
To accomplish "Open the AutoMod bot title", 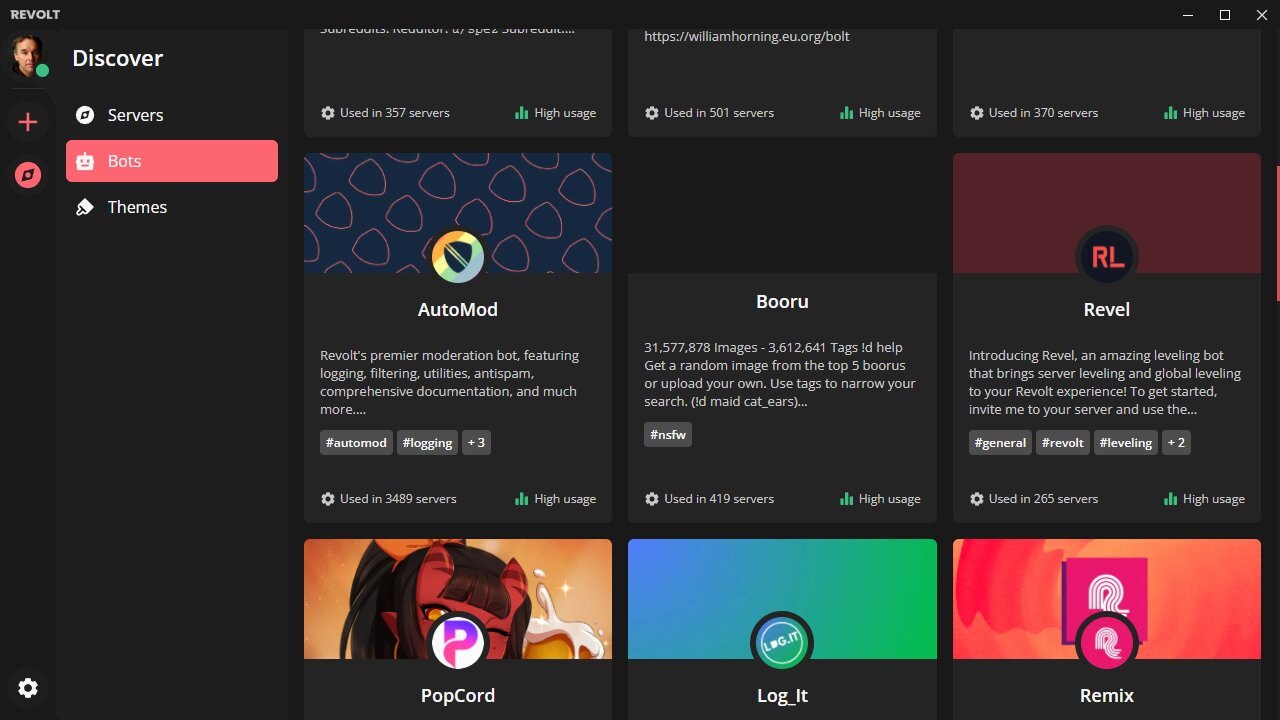I will (x=458, y=310).
